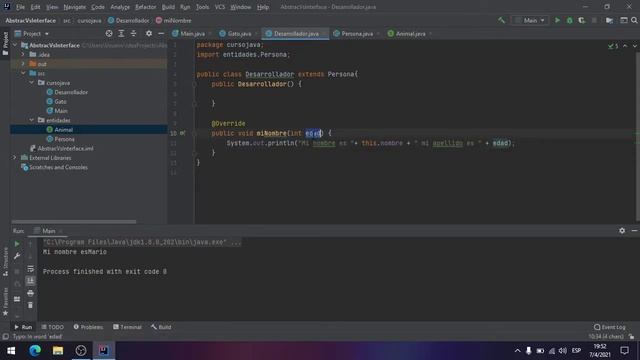Screen dimensions: 640x360
Task: Hide the Run tool window
Action: pyautogui.click(x=634, y=231)
